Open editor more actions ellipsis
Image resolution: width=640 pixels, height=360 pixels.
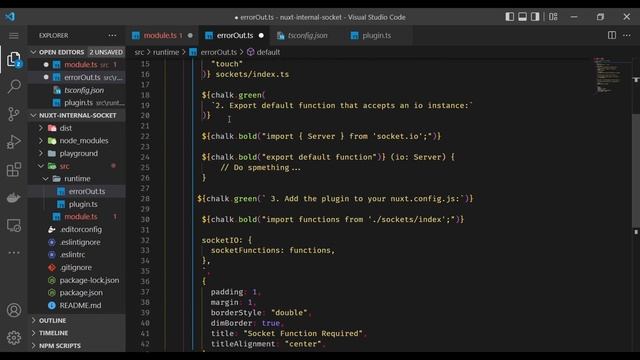point(627,35)
